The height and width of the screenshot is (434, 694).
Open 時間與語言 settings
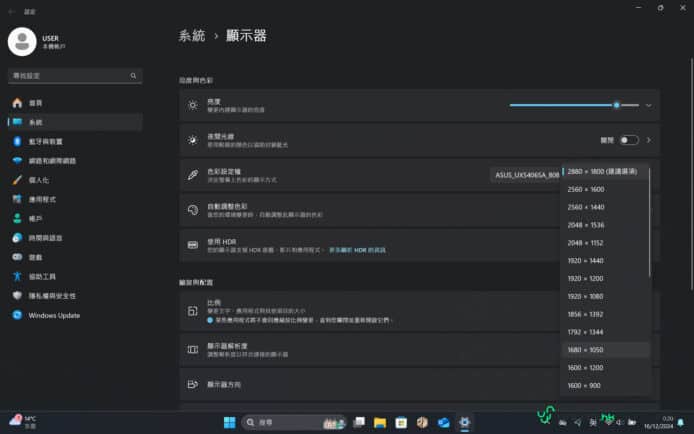(45, 237)
